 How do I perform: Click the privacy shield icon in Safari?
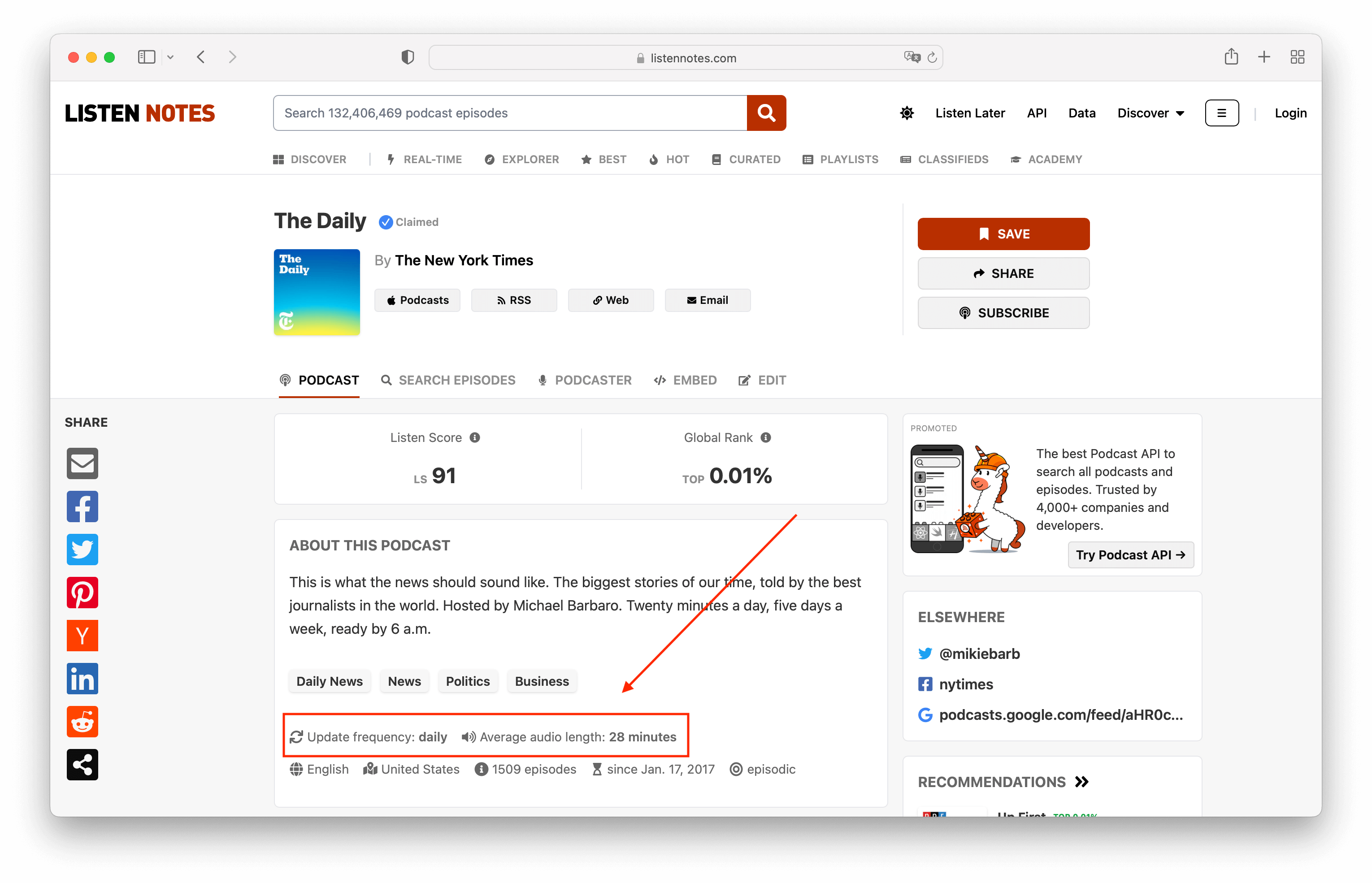tap(407, 57)
